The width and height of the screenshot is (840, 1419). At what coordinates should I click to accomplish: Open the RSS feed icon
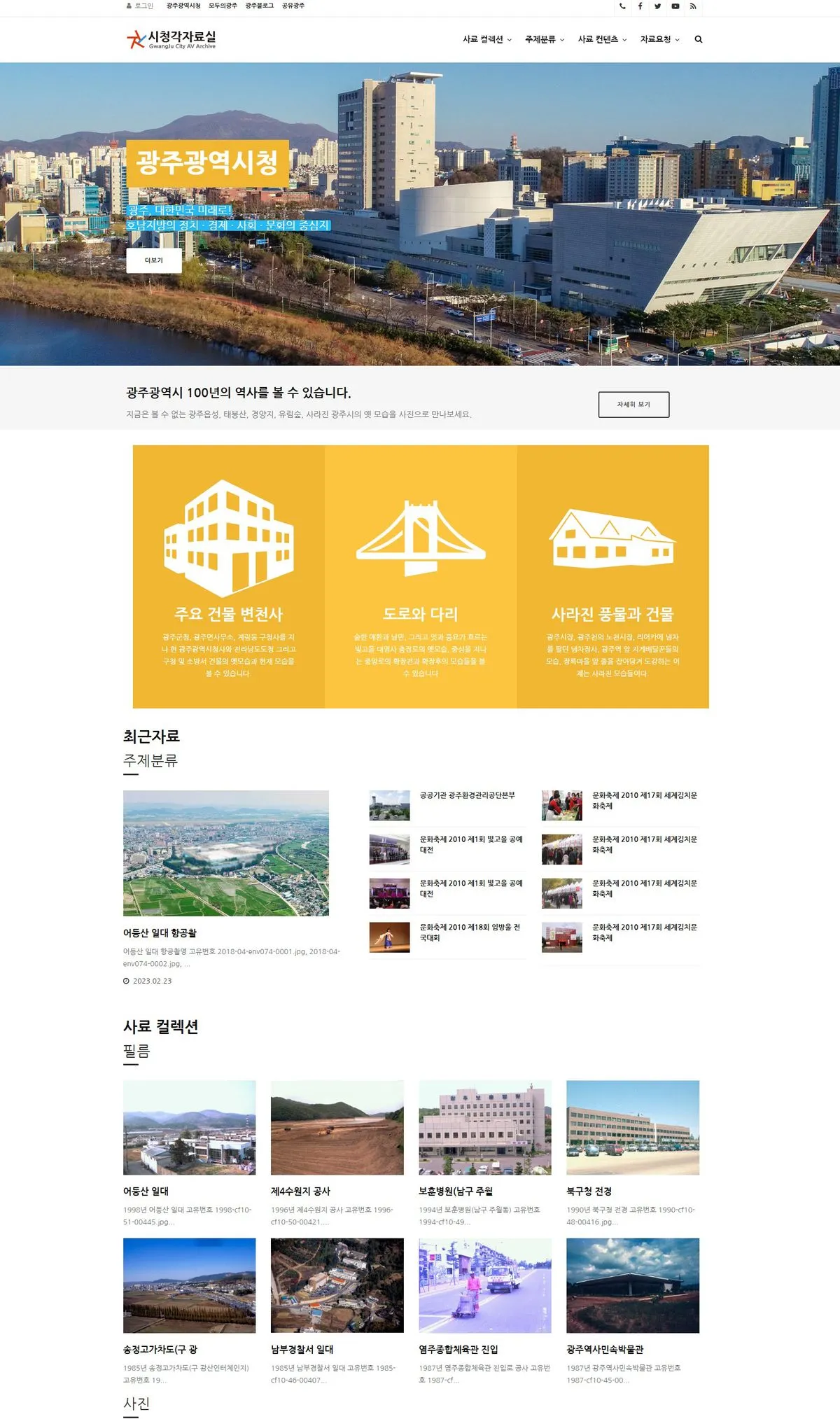693,6
